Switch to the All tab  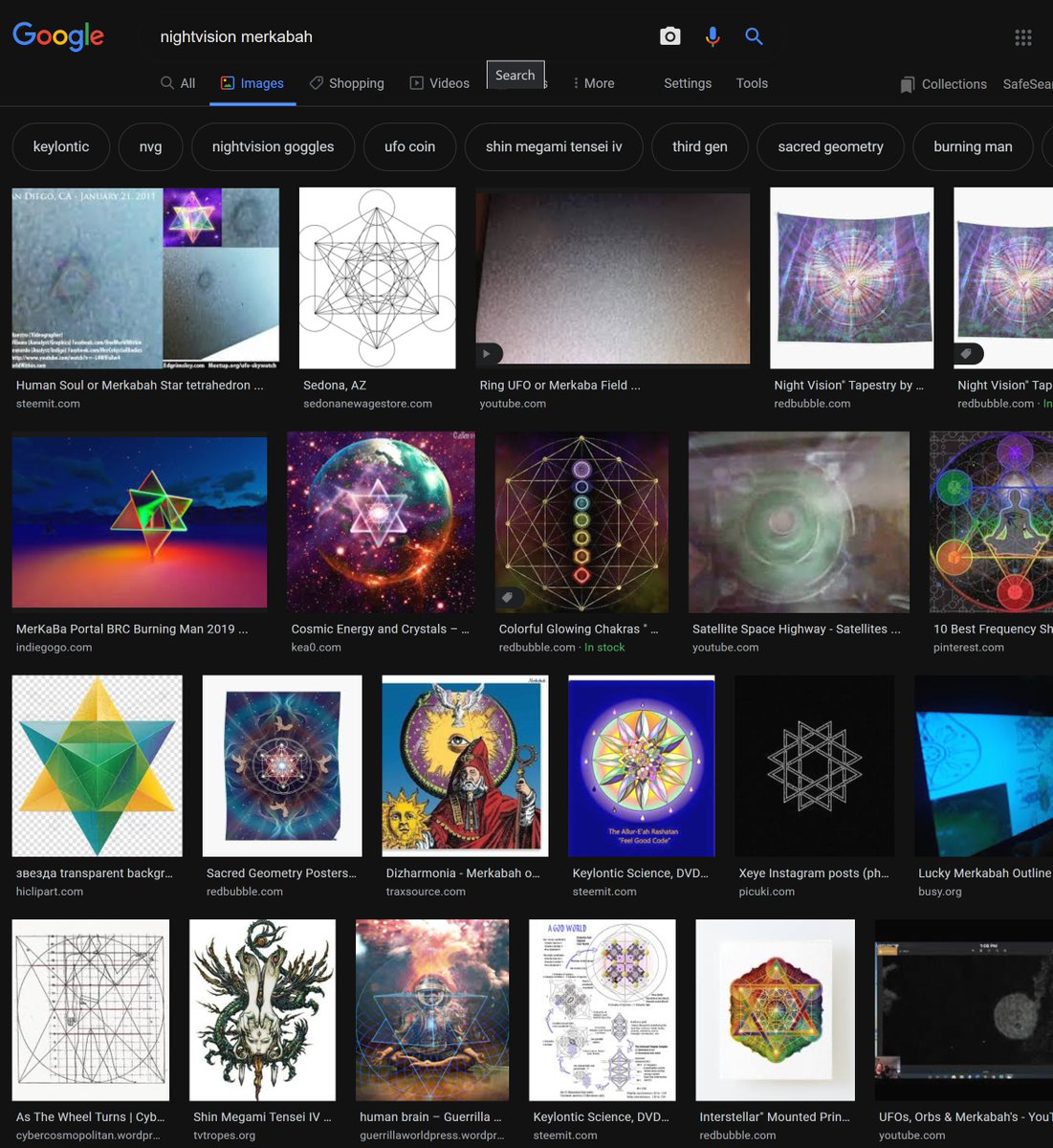[178, 83]
